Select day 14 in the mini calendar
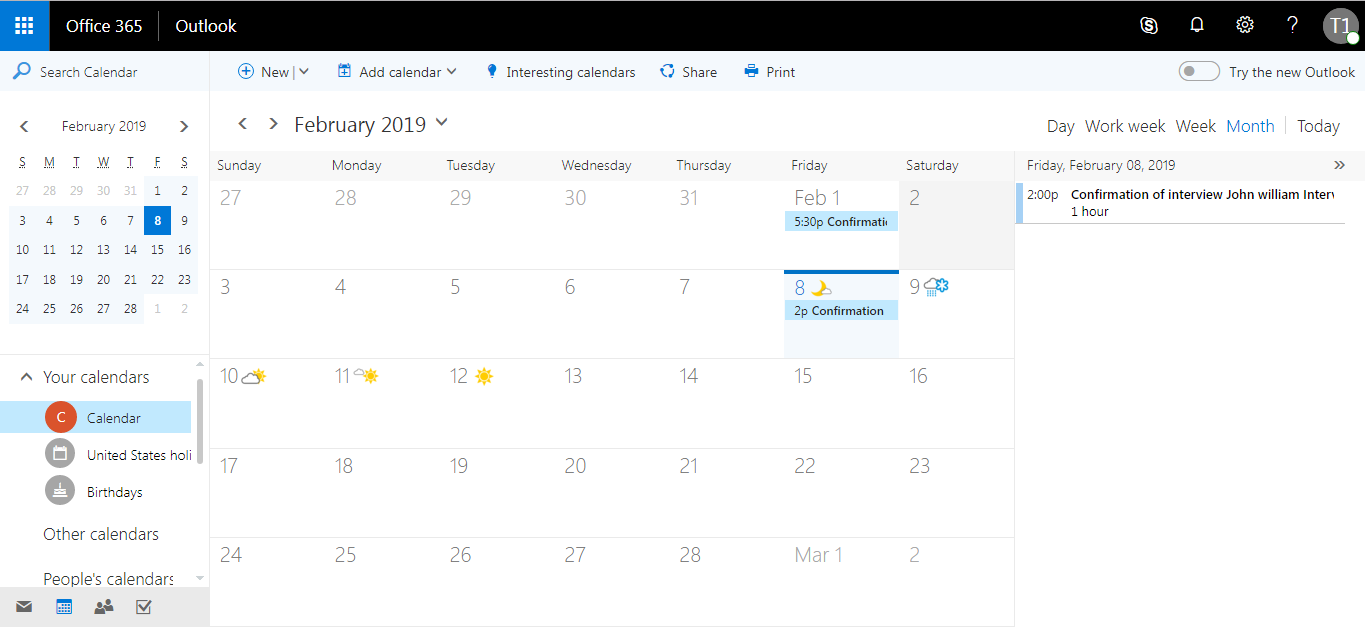 tap(130, 250)
